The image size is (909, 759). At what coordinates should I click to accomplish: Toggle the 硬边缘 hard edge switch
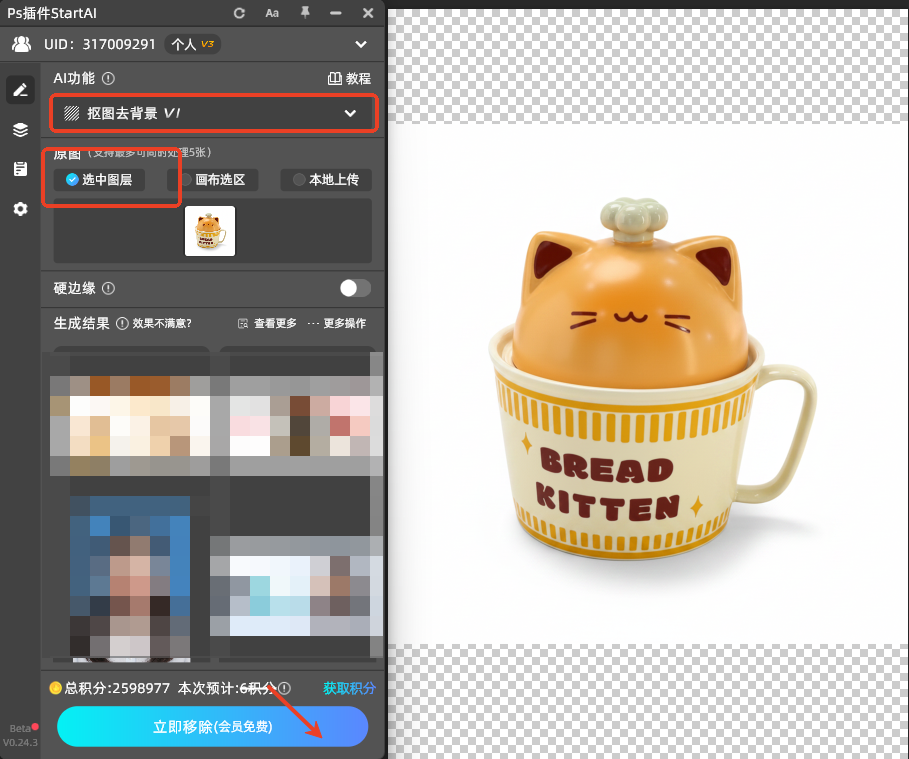pos(355,288)
